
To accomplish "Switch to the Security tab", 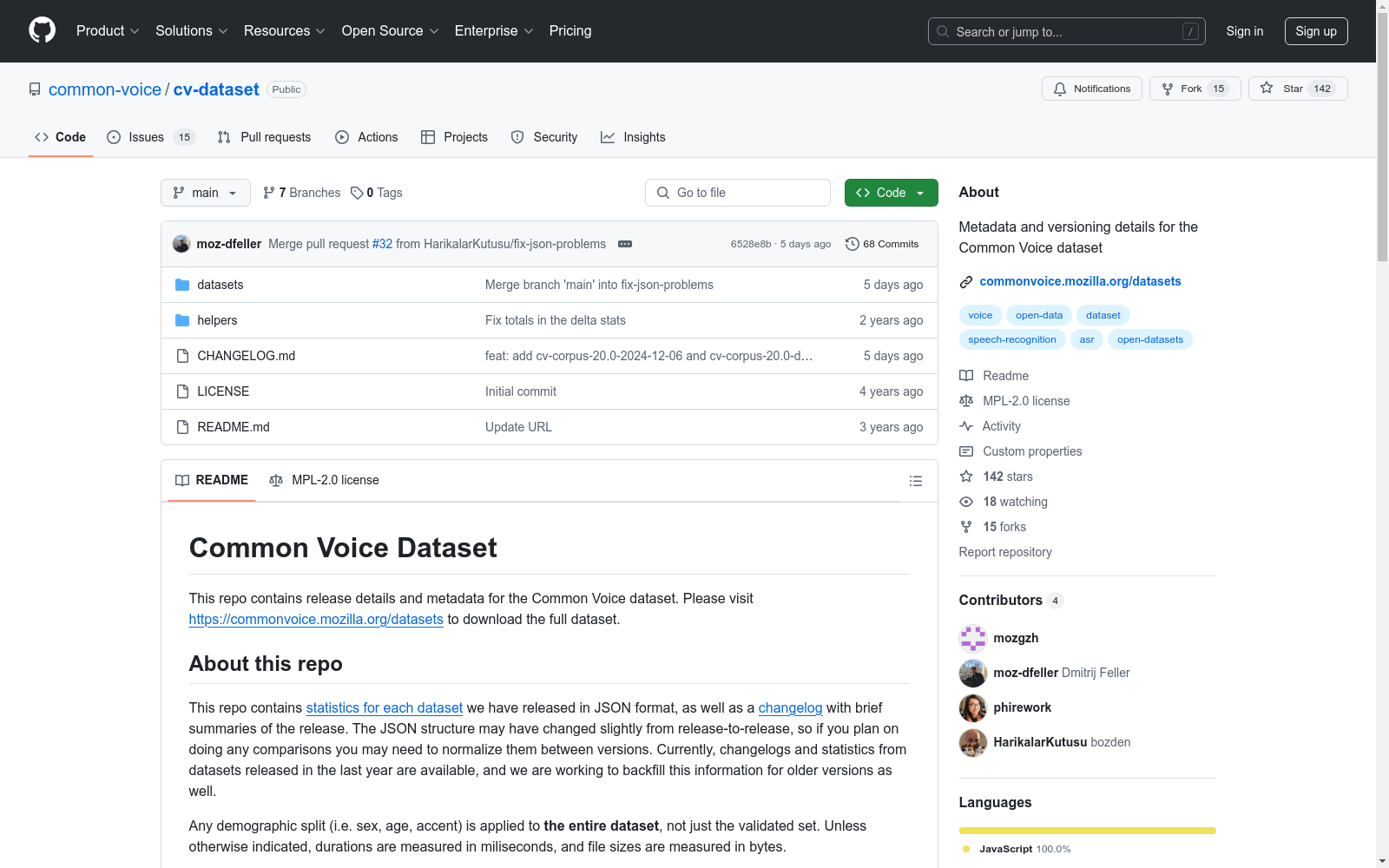I will [x=544, y=137].
